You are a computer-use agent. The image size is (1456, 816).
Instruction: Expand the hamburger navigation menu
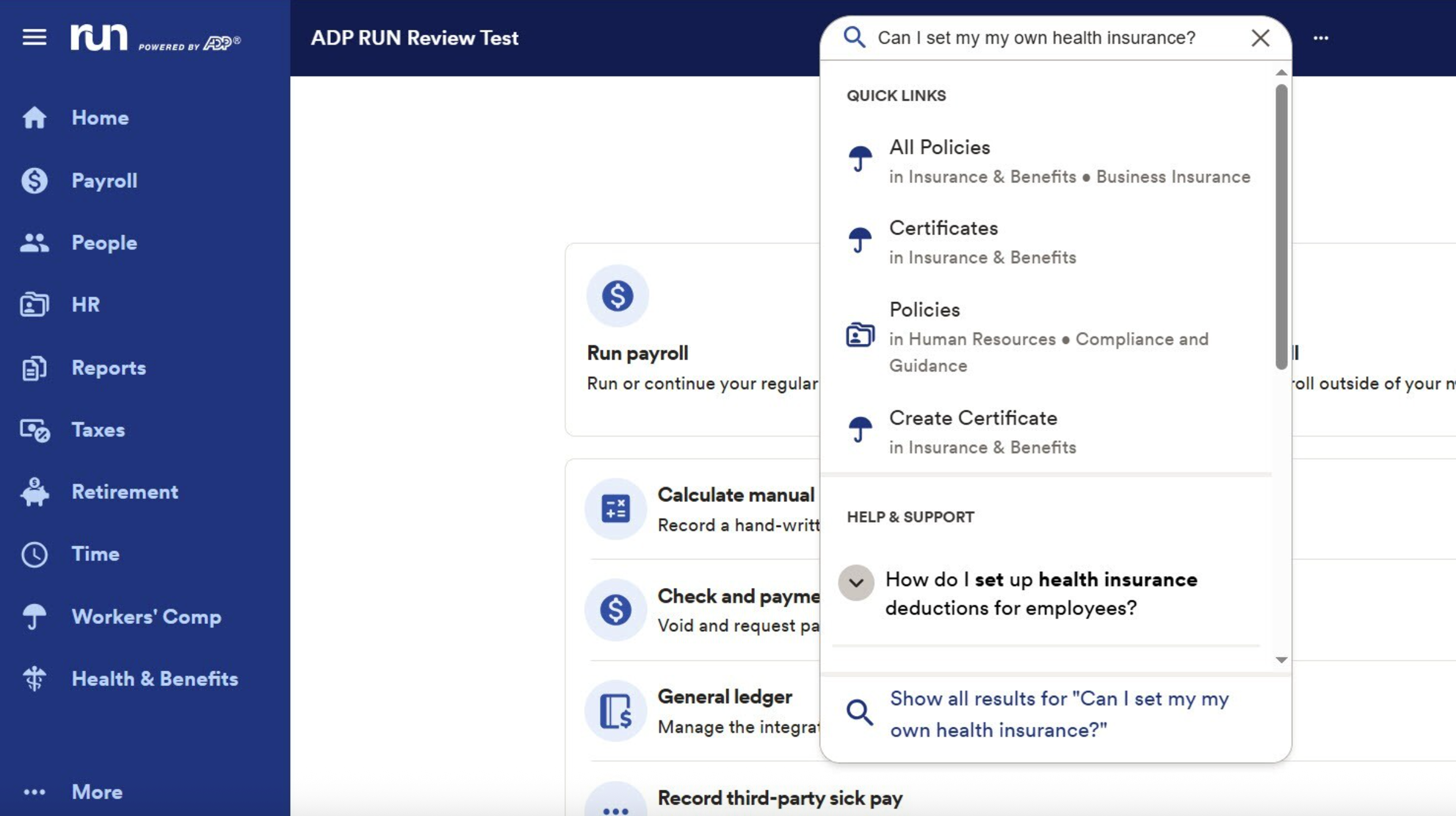click(34, 37)
